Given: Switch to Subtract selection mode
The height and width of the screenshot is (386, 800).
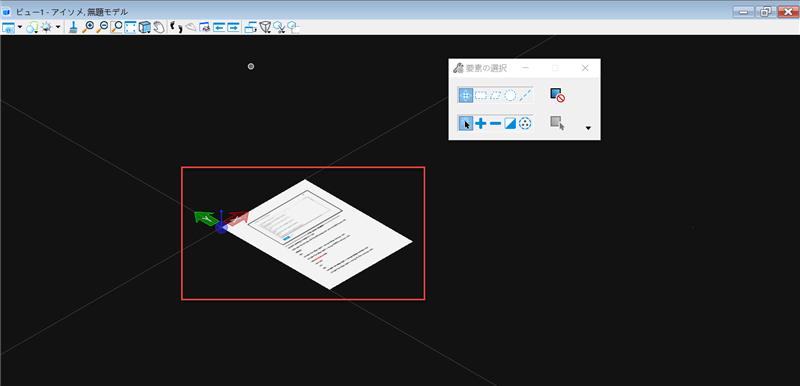Looking at the screenshot, I should [495, 123].
